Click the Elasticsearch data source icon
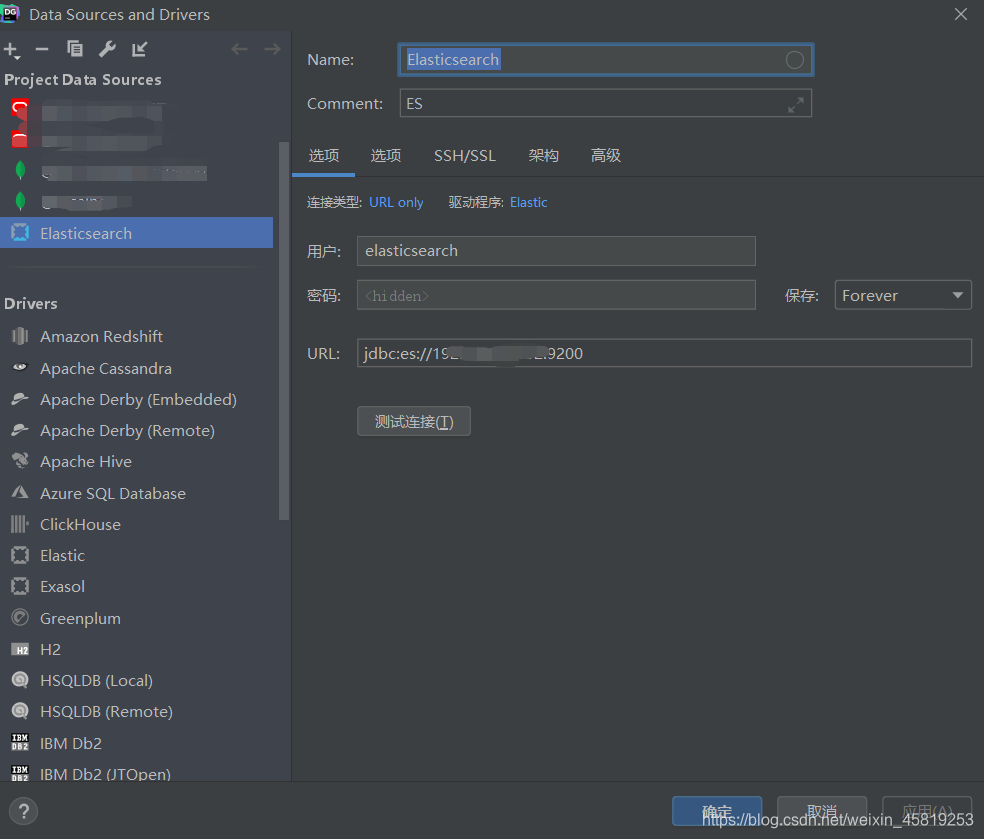This screenshot has height=839, width=984. coord(20,233)
